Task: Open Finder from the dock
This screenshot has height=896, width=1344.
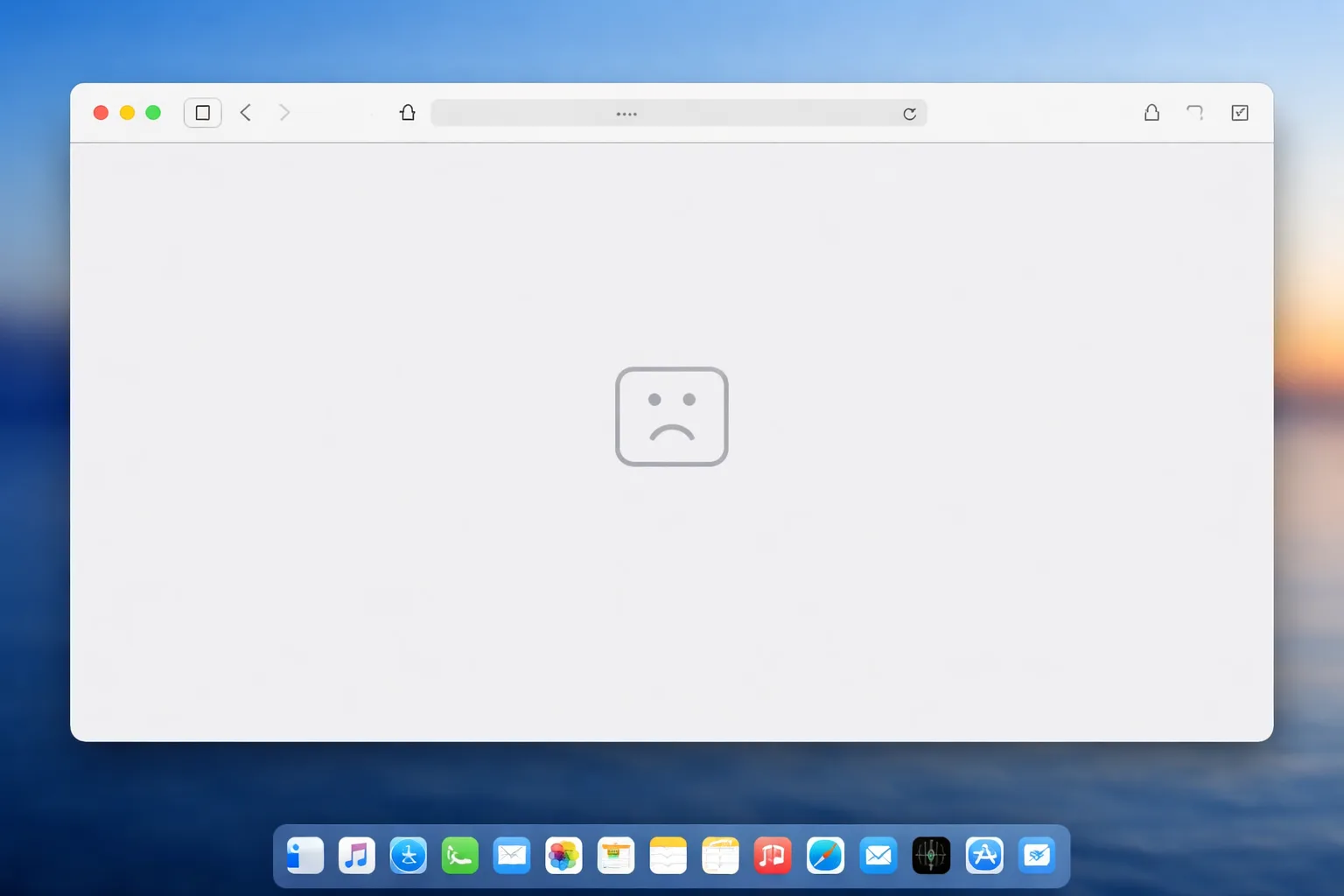Action: click(304, 856)
